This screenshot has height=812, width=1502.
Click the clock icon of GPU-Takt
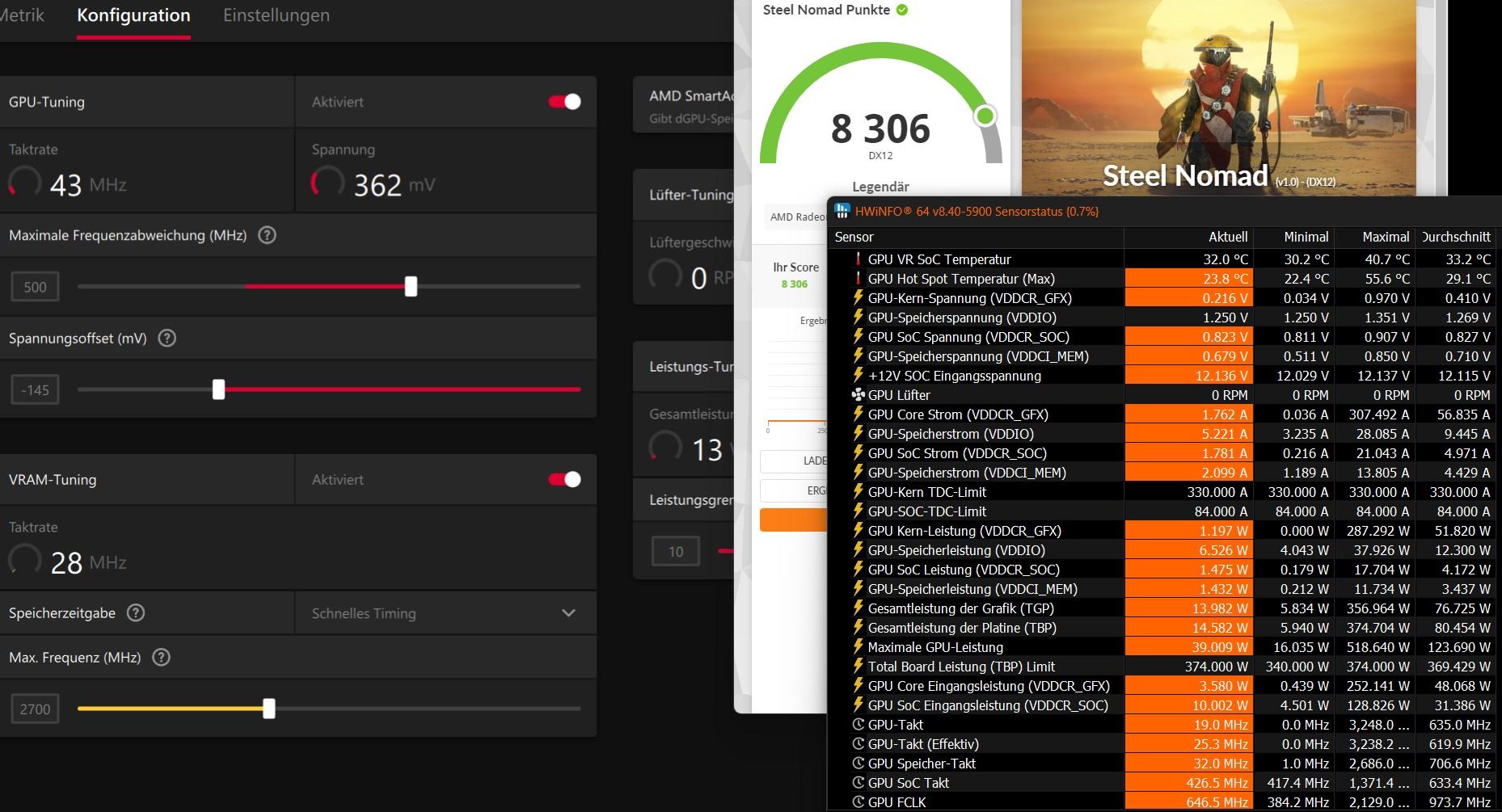click(x=859, y=724)
